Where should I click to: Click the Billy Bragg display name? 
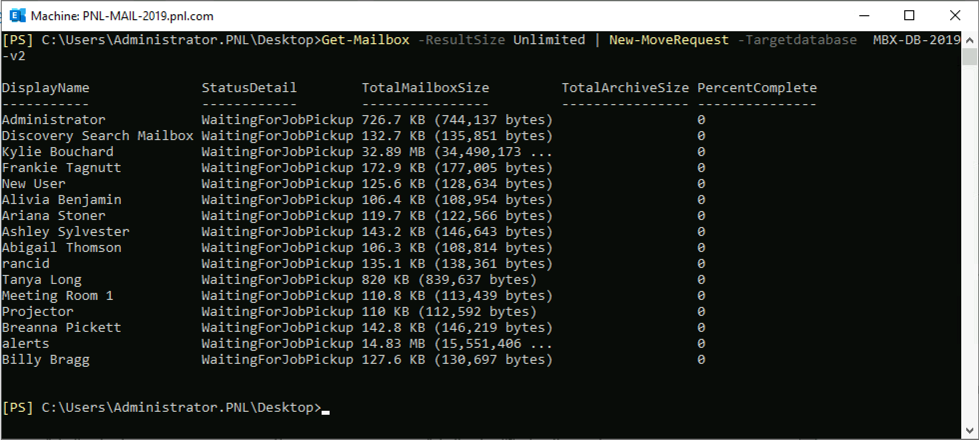[45, 360]
